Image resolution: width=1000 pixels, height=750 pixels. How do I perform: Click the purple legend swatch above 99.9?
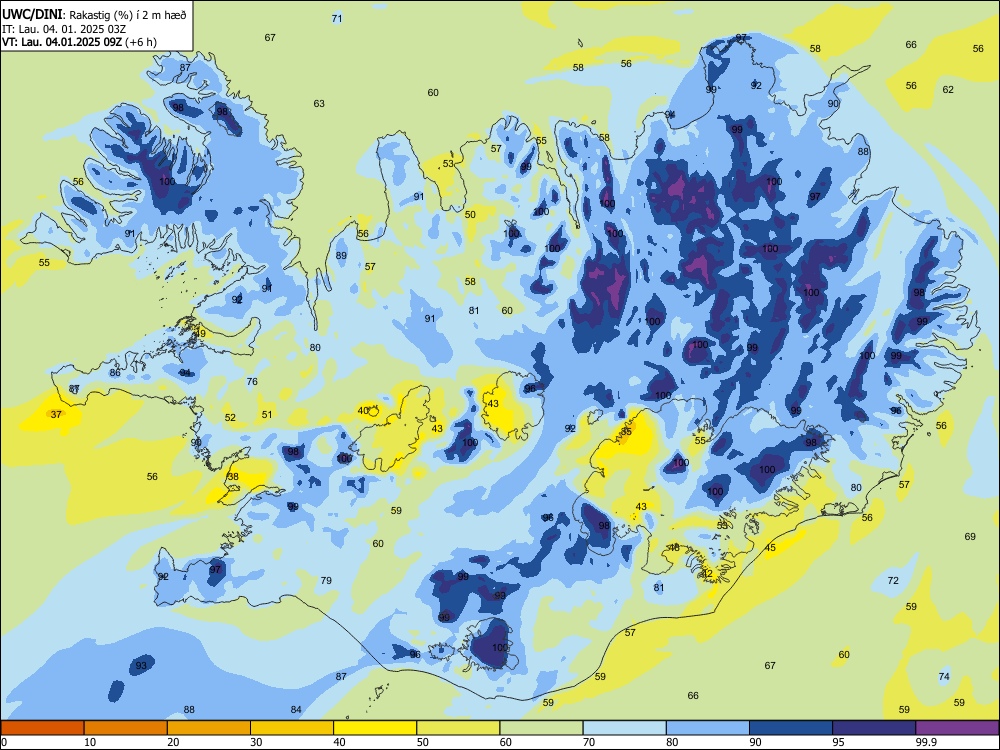957,728
